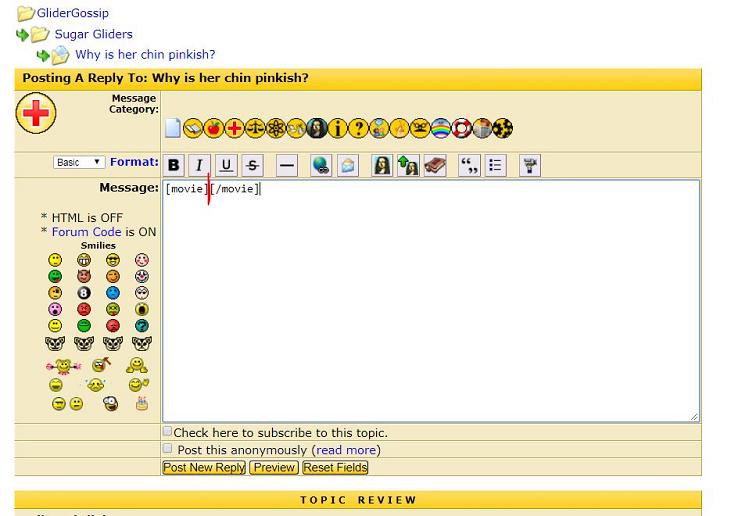Select the life preserver category icon

[x=461, y=128]
